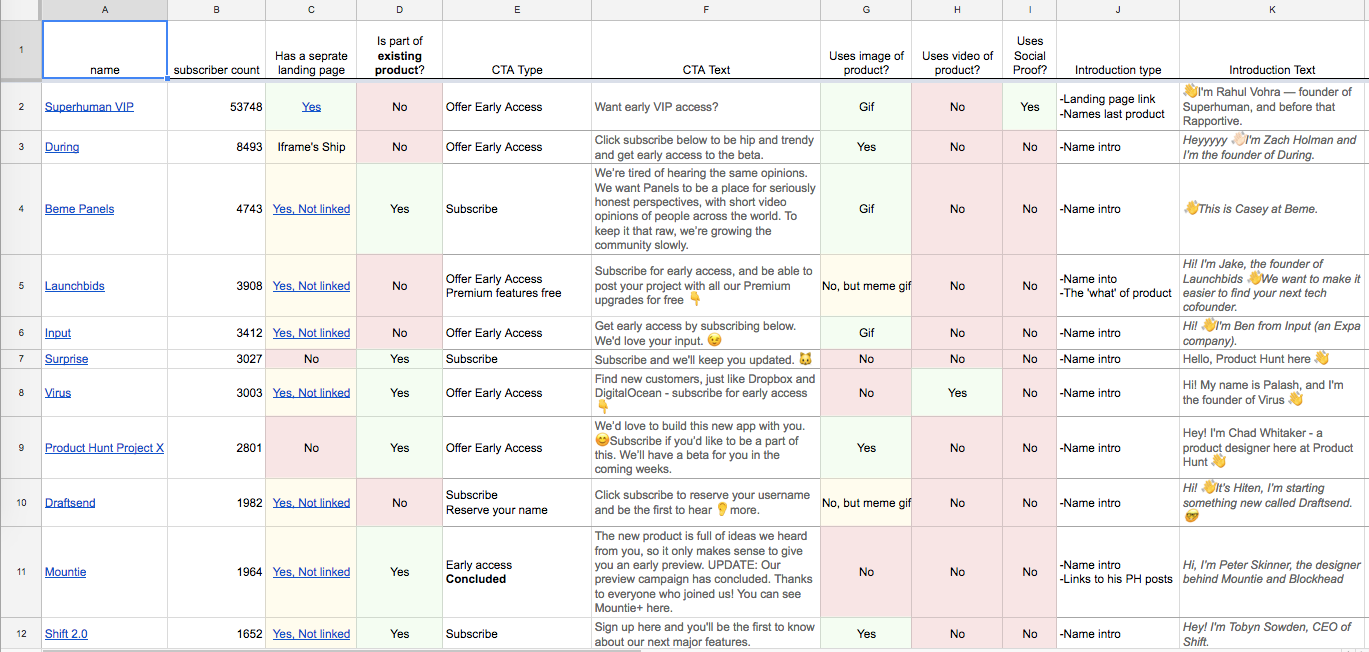Click the Draftsend link

[70, 503]
